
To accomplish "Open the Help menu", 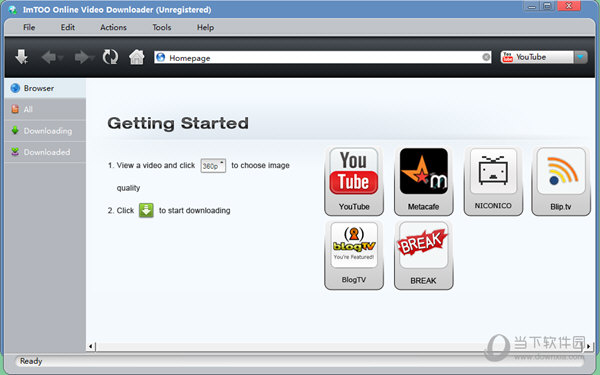I will [205, 27].
